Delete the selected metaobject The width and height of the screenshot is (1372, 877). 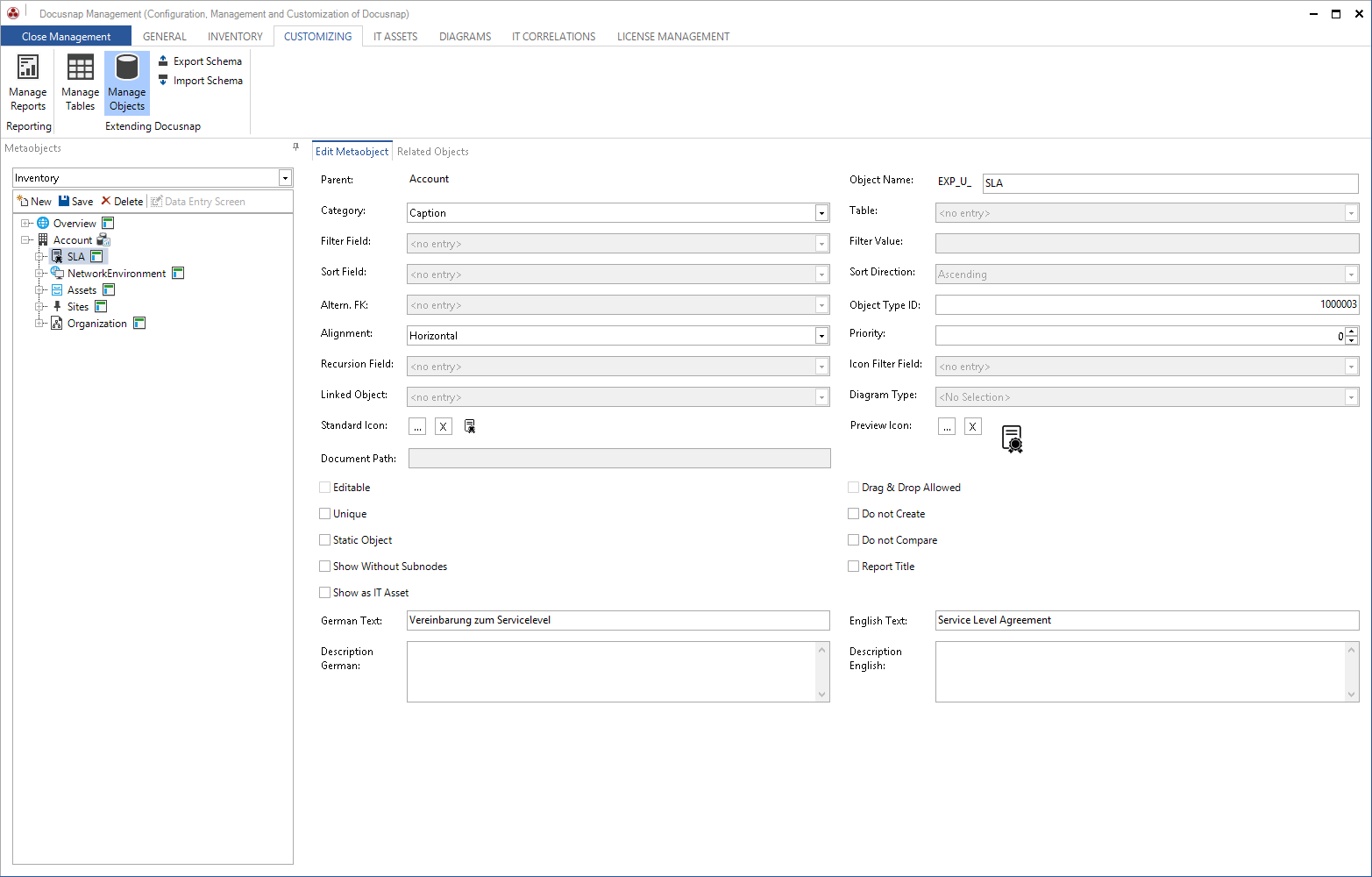(122, 202)
